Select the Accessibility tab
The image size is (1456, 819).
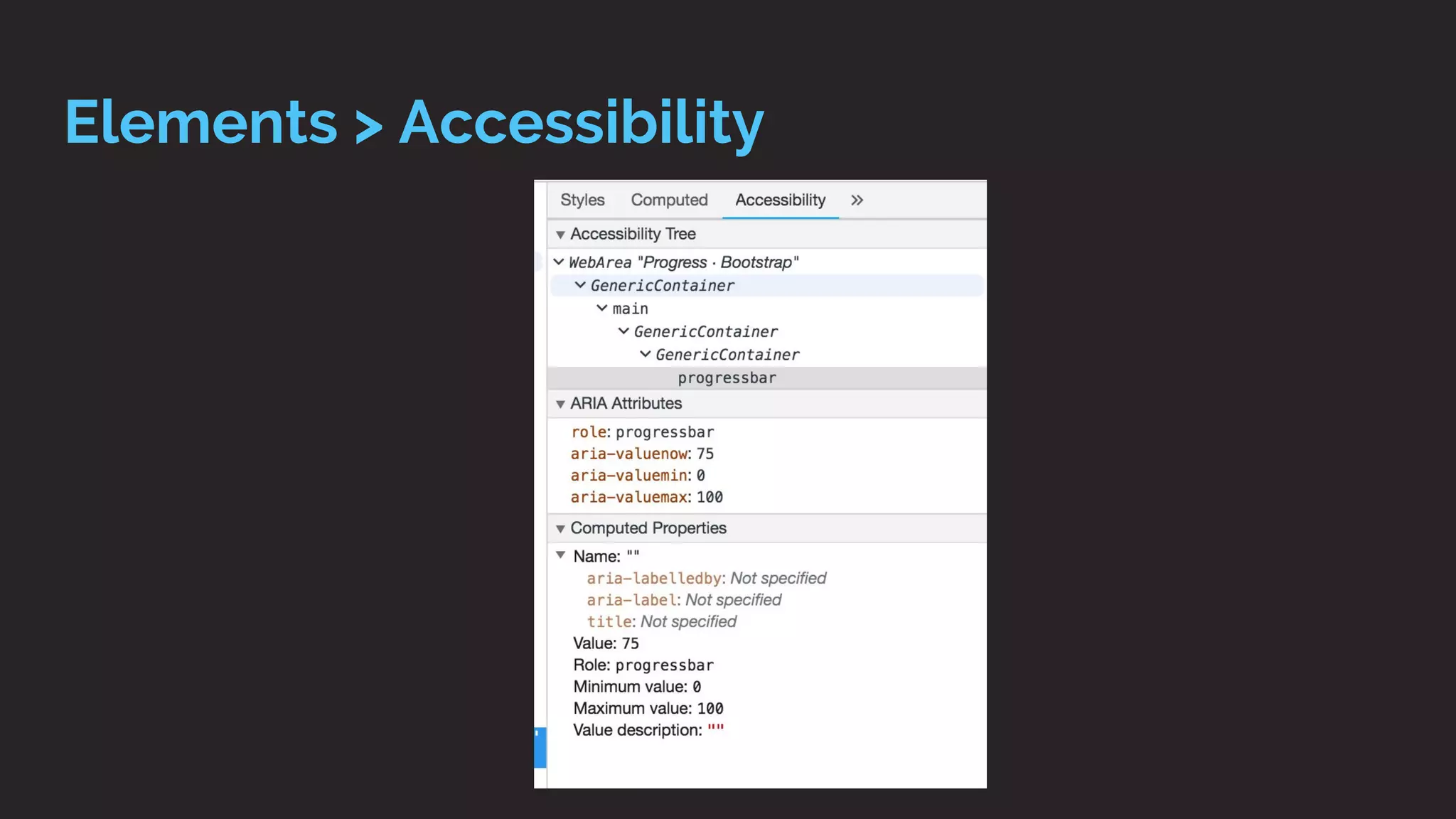[x=780, y=200]
